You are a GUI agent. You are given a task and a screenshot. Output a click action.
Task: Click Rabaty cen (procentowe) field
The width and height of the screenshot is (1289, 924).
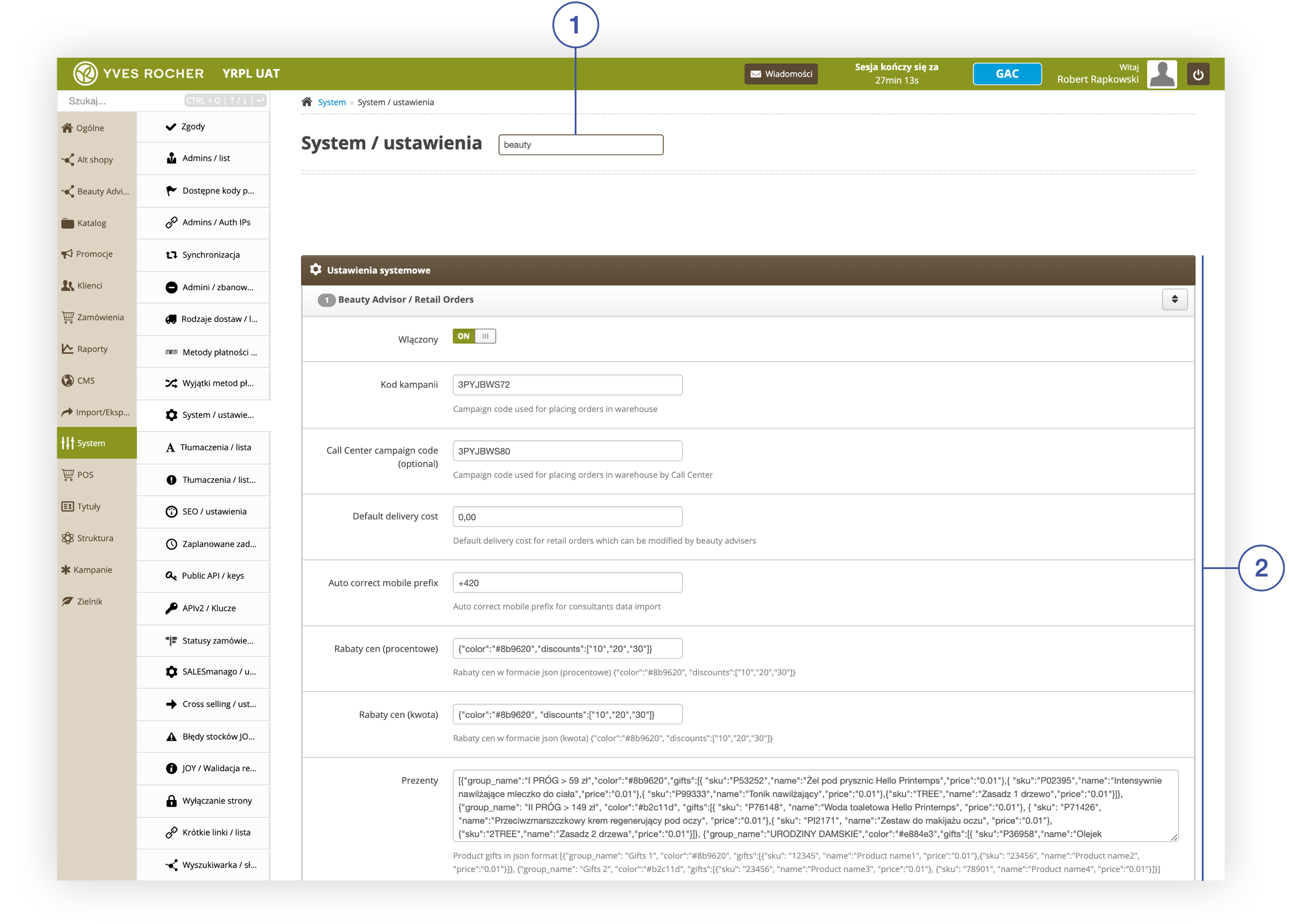[567, 648]
